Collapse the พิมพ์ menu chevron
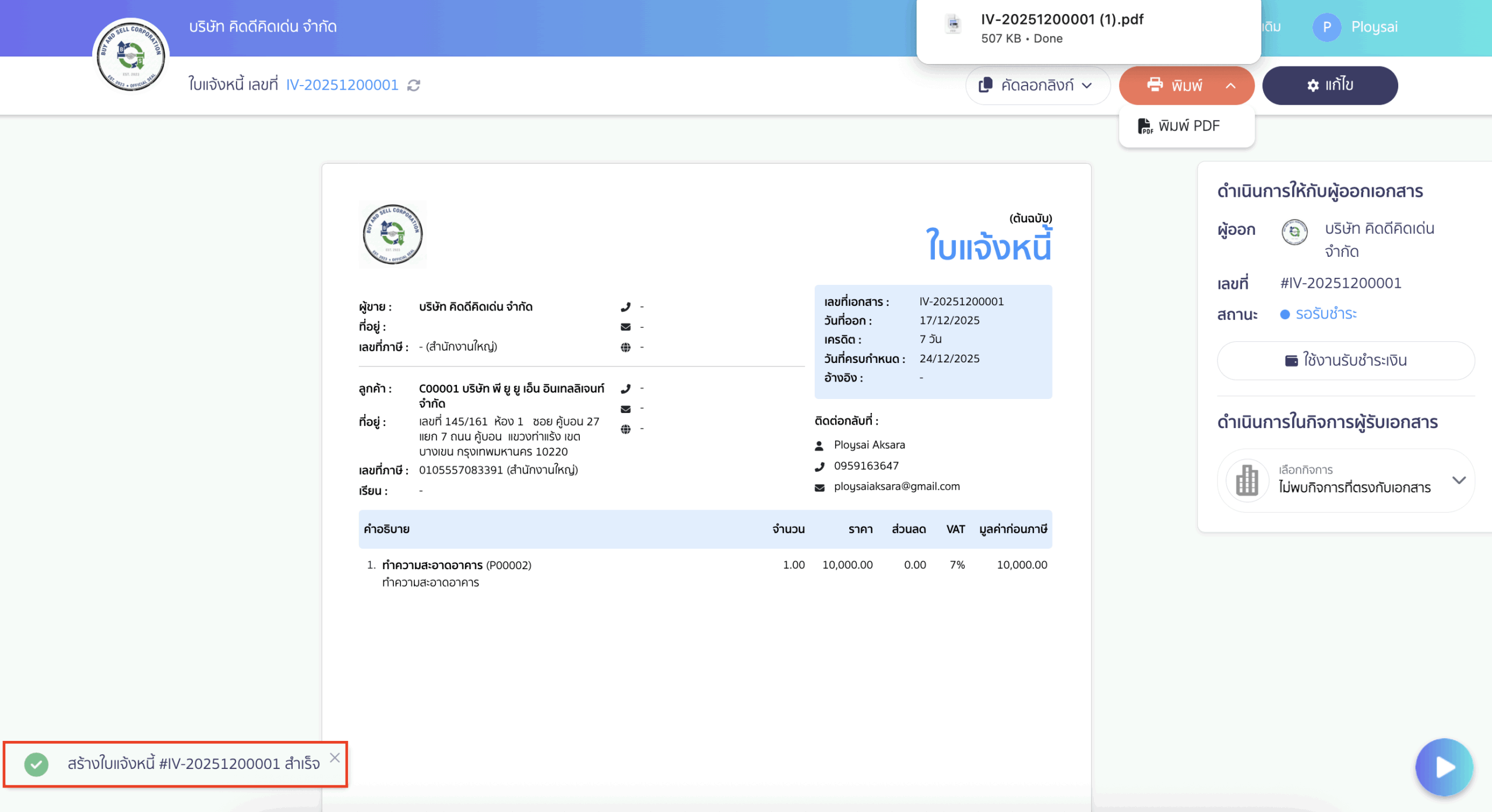The image size is (1492, 812). pyautogui.click(x=1230, y=86)
